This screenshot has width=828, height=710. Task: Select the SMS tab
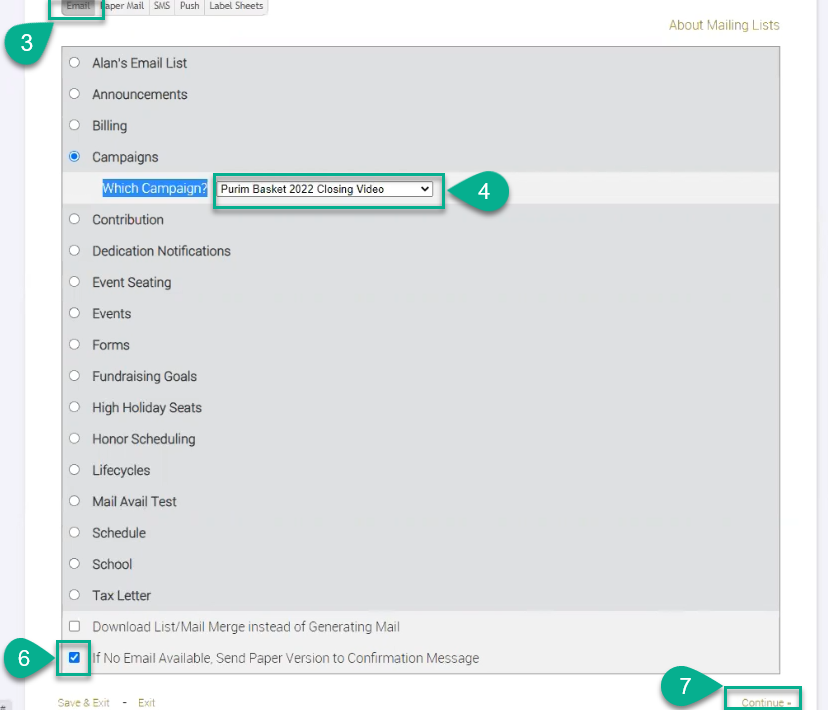click(x=161, y=6)
